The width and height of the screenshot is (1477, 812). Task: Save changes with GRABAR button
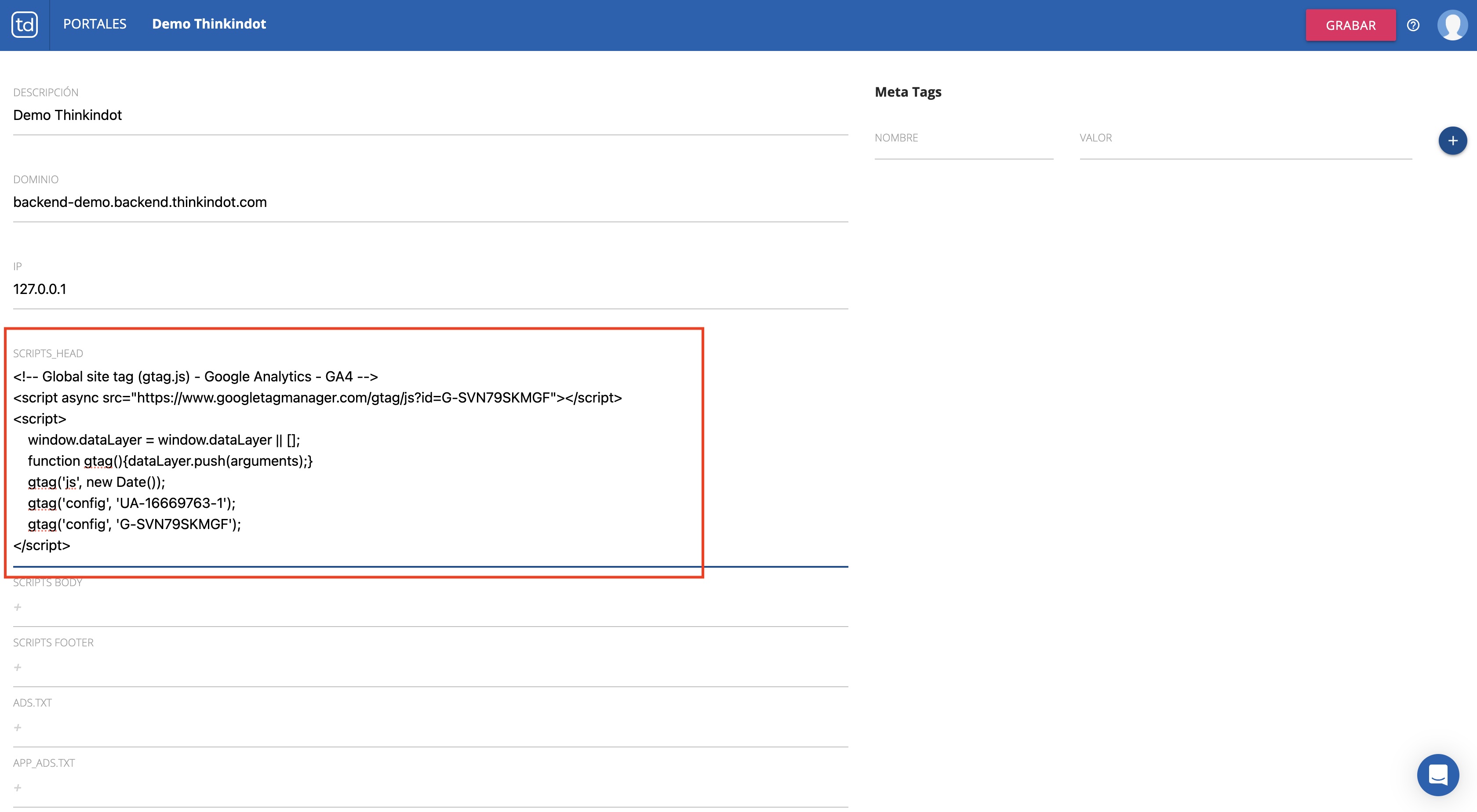click(1351, 25)
